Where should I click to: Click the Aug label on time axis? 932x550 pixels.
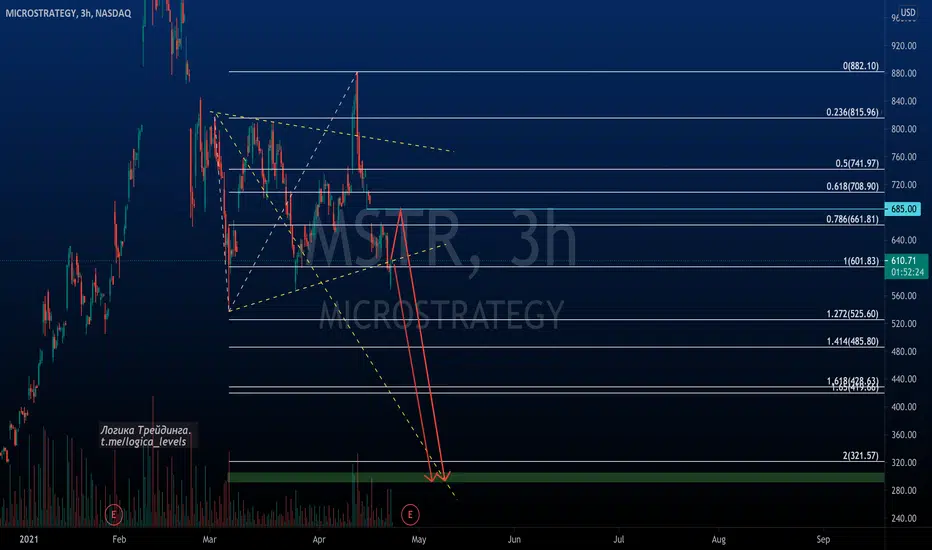pos(719,539)
